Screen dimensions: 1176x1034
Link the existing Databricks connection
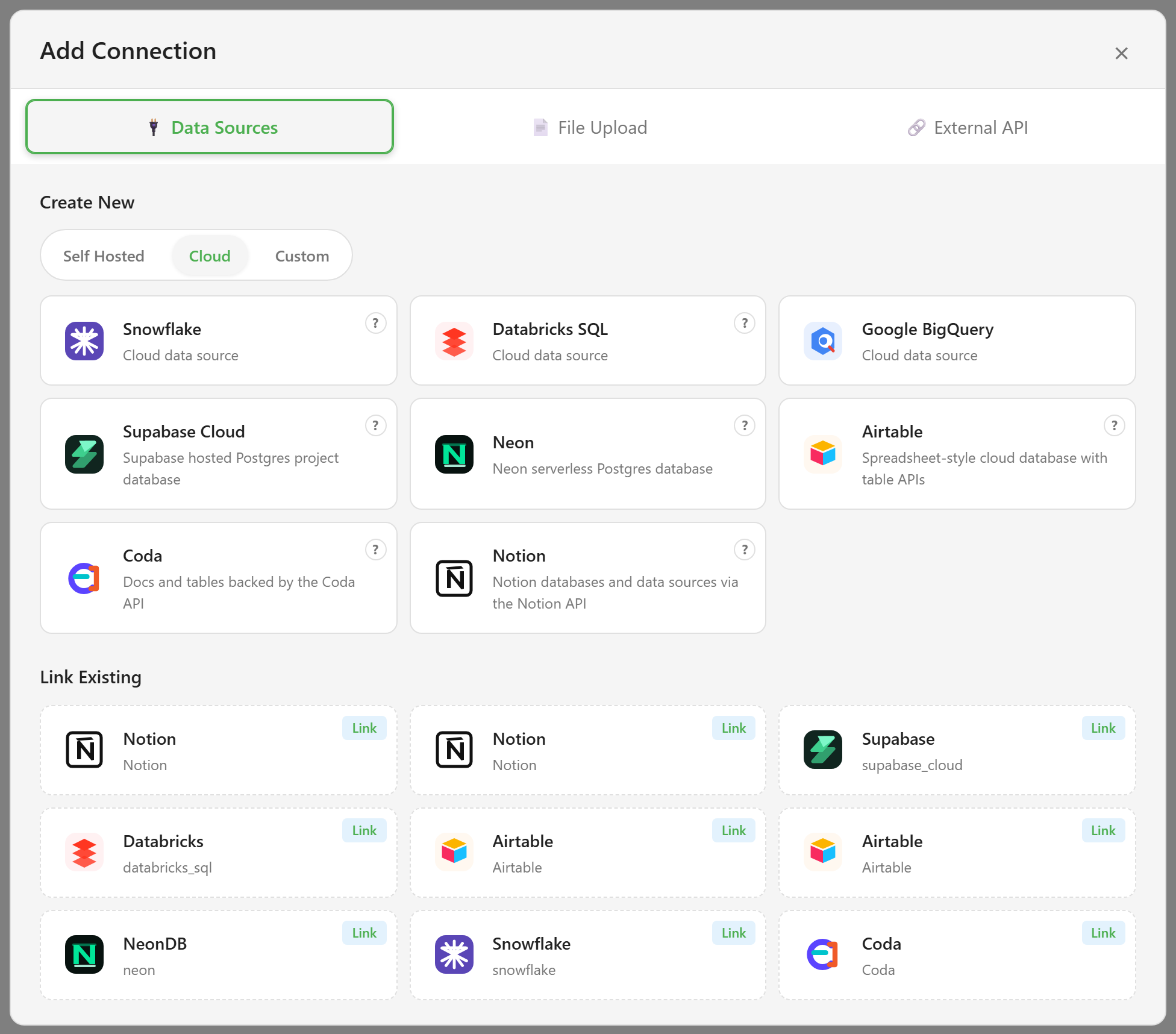[364, 830]
